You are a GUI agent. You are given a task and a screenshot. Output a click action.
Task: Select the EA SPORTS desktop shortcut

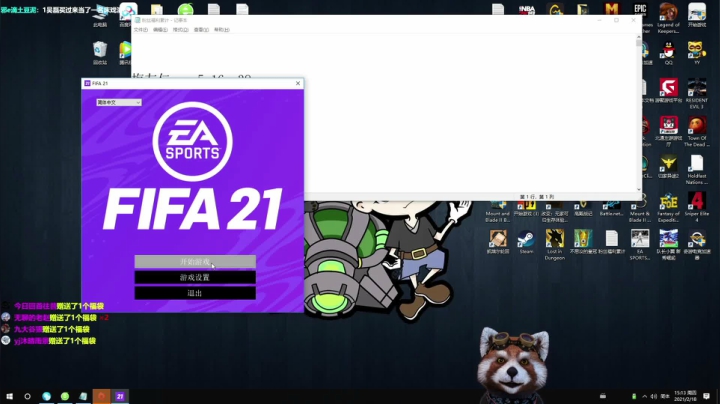coord(640,245)
